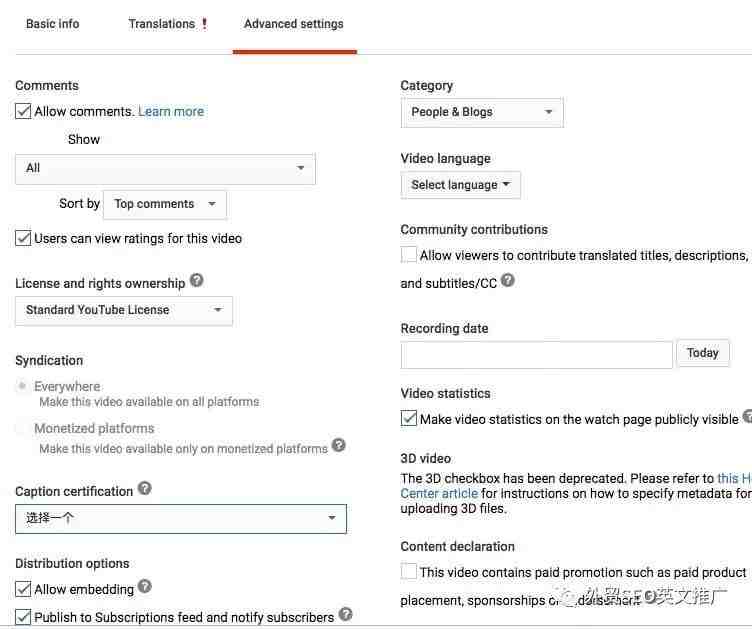752x629 pixels.
Task: Click help icon after subtitles/CC text
Action: (x=508, y=280)
